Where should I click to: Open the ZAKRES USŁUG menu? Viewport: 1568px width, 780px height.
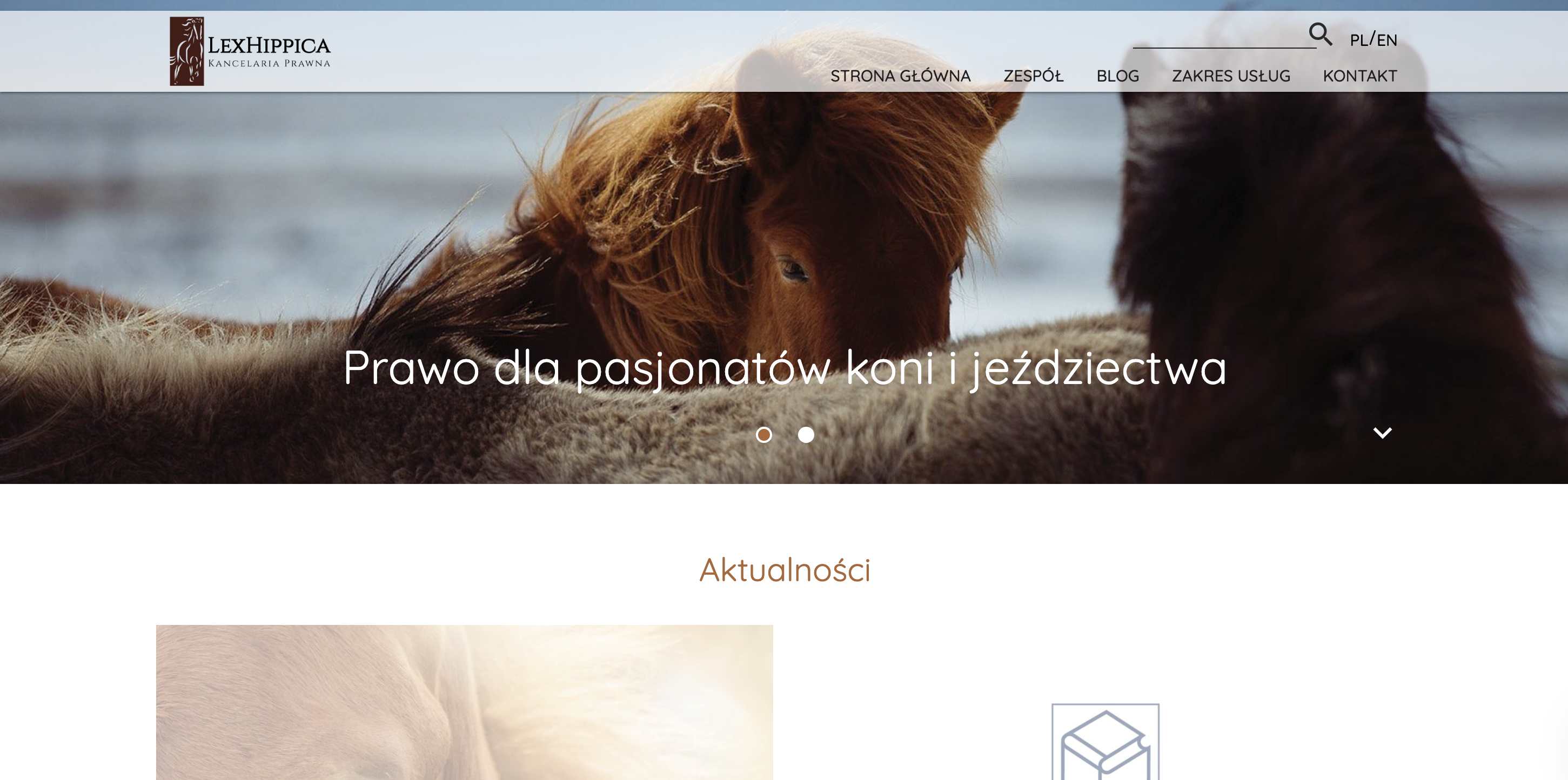click(x=1231, y=76)
